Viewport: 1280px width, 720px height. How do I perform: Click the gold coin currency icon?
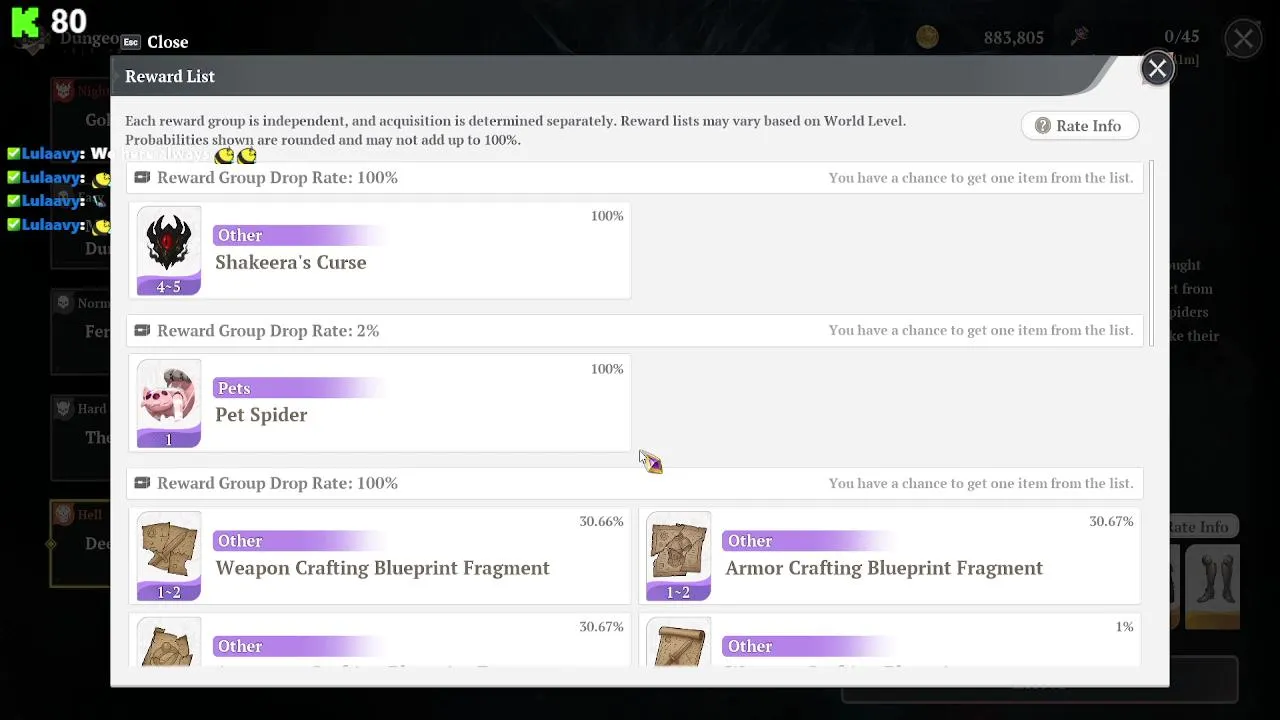coord(928,37)
